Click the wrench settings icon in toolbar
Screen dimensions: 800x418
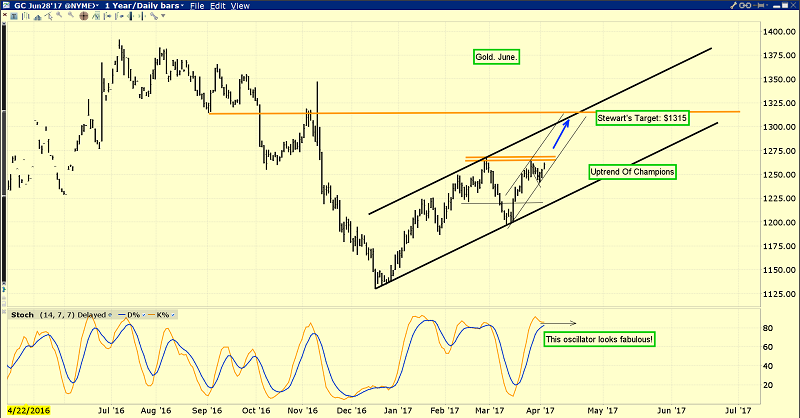click(154, 16)
